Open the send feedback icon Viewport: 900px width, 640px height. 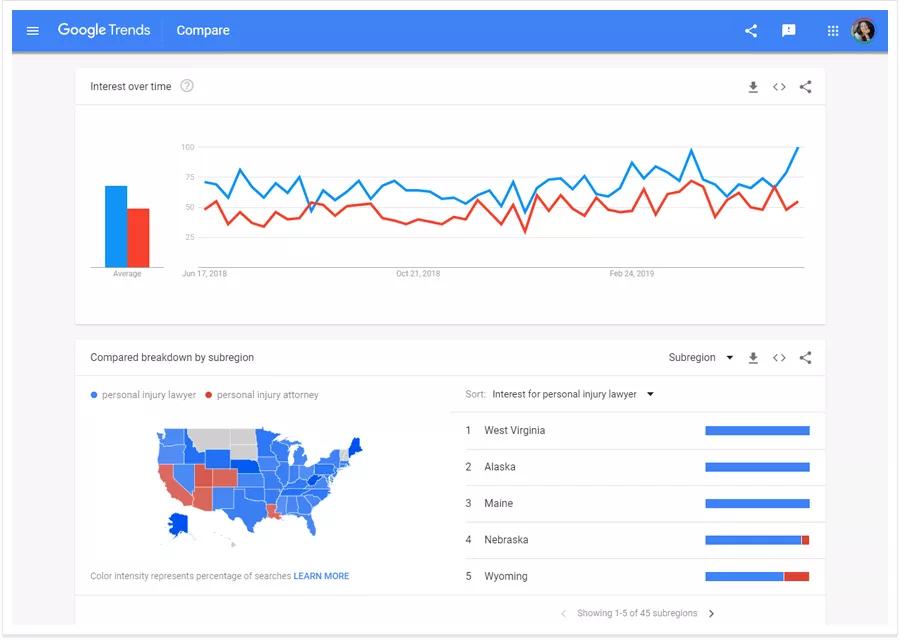point(789,31)
